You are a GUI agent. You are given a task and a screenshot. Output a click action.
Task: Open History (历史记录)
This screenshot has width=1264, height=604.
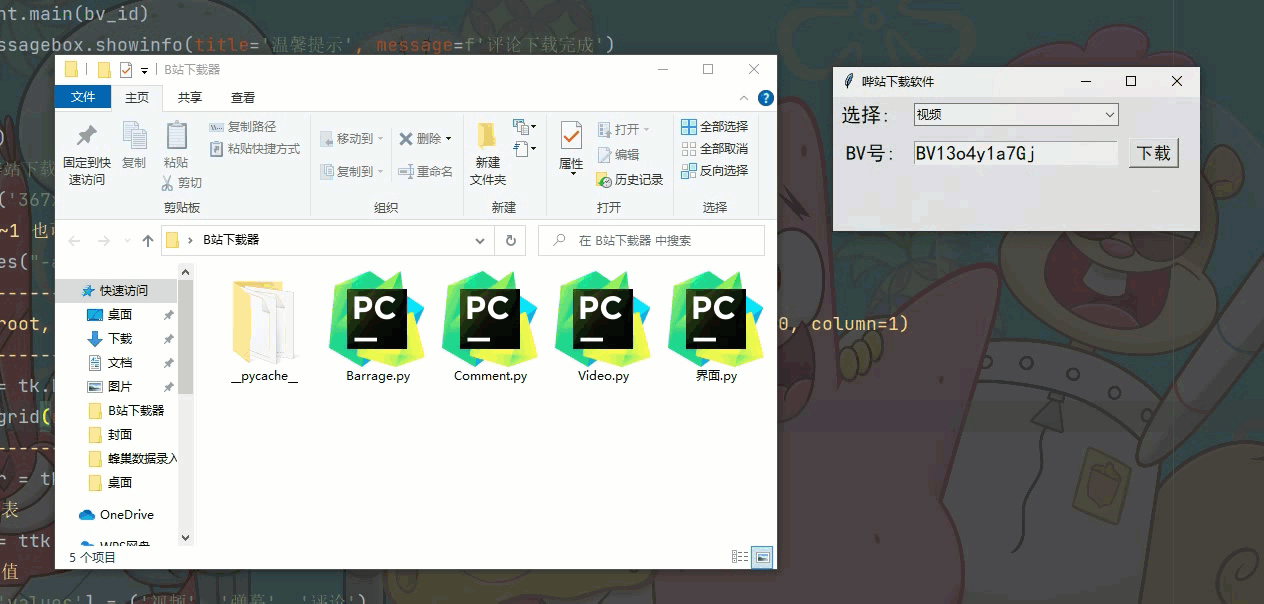tap(630, 180)
